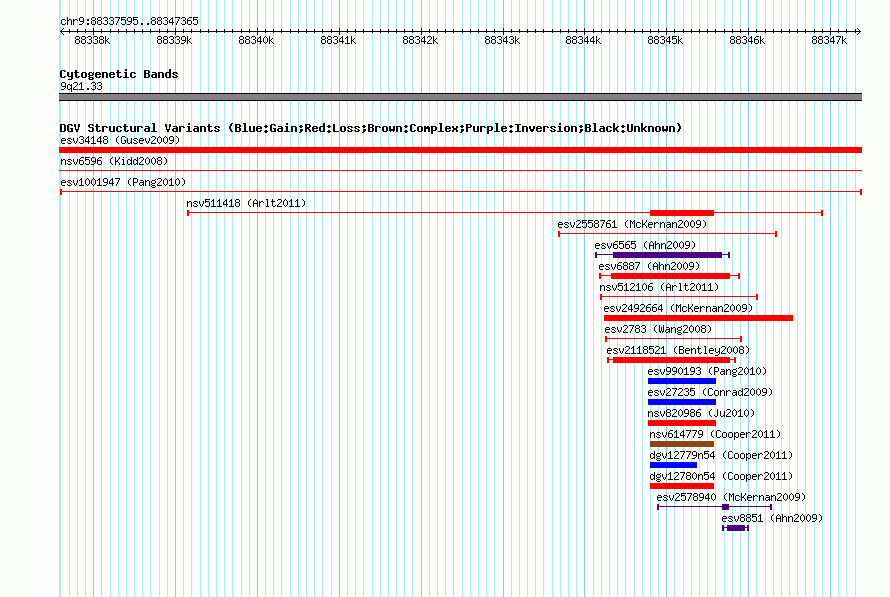The image size is (890, 597).
Task: Click the DGV Structural Variants track title
Action: click(x=371, y=128)
